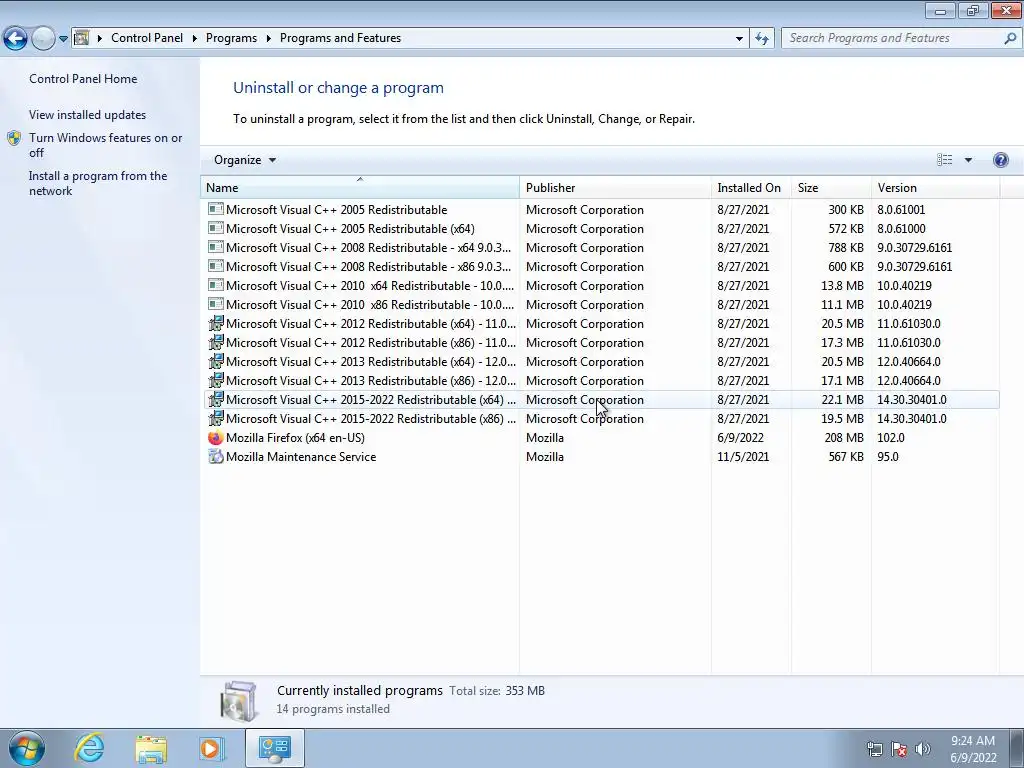The width and height of the screenshot is (1024, 768).
Task: Click version 14.30.30401.0 of x86 2015-2022 row
Action: [x=912, y=419]
